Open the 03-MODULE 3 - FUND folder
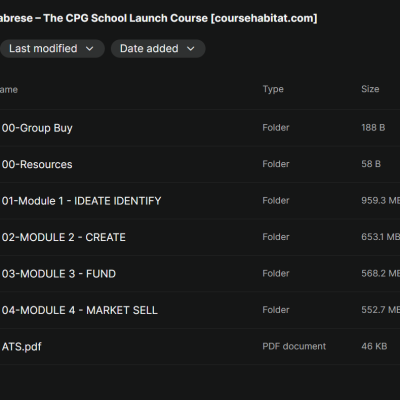 point(59,274)
